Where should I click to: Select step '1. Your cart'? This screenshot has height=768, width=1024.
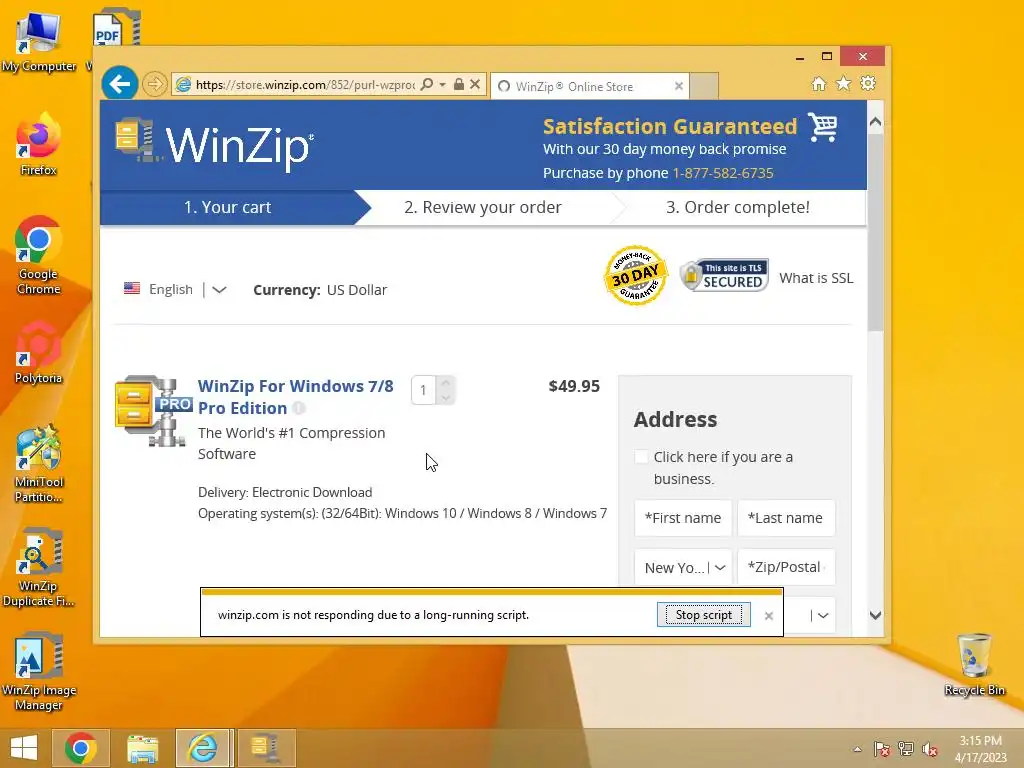tap(227, 207)
